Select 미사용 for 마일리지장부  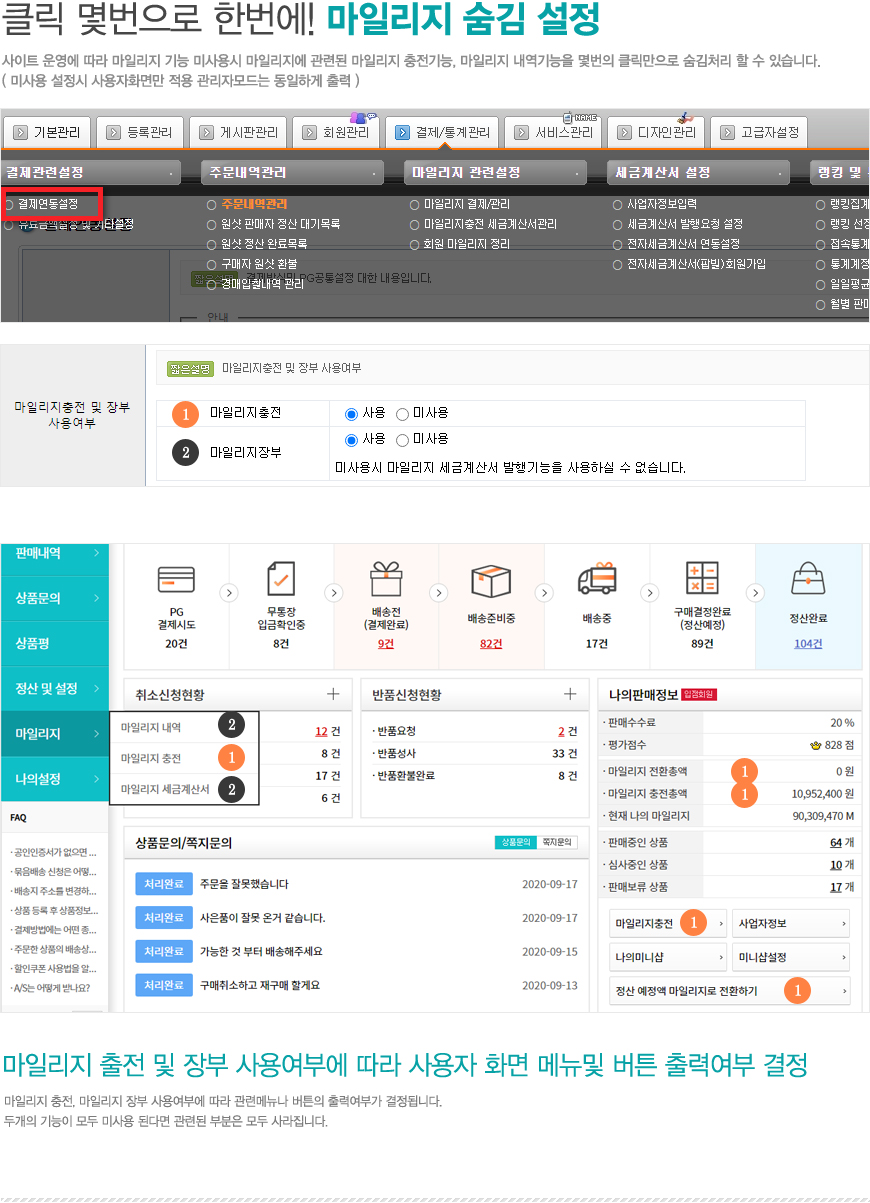coord(403,440)
